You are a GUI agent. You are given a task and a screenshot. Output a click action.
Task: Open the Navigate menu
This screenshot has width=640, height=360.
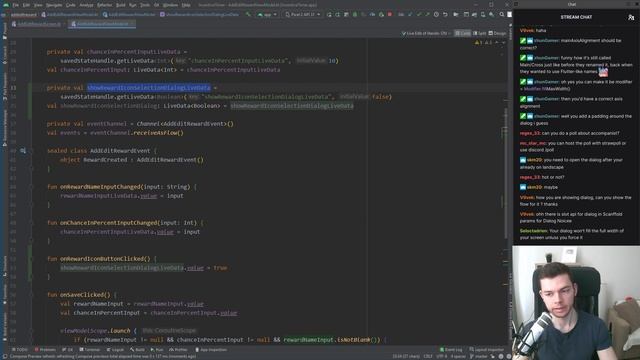click(x=54, y=5)
